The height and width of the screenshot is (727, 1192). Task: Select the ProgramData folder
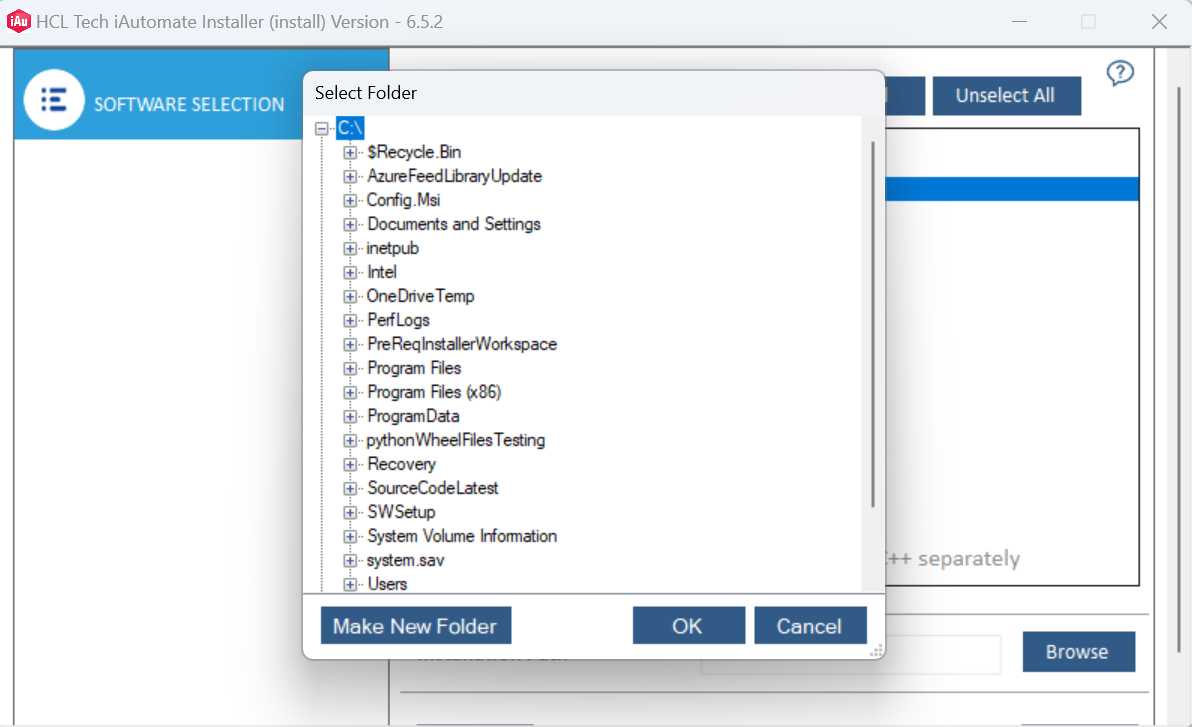[x=414, y=416]
